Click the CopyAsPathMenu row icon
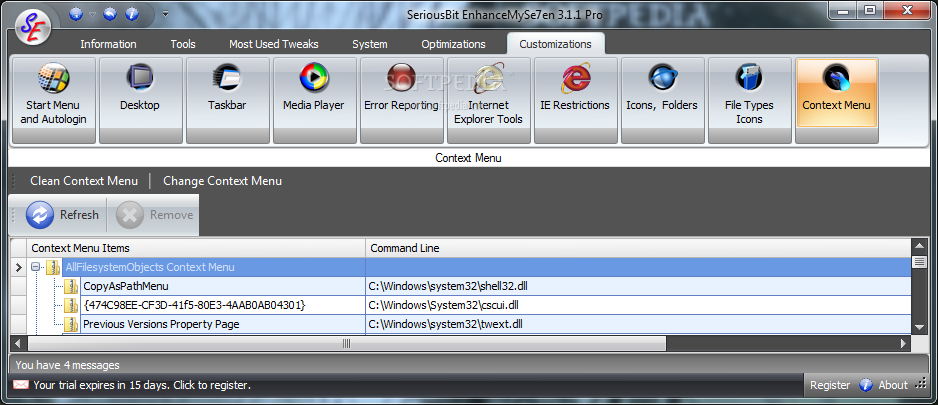 point(71,286)
